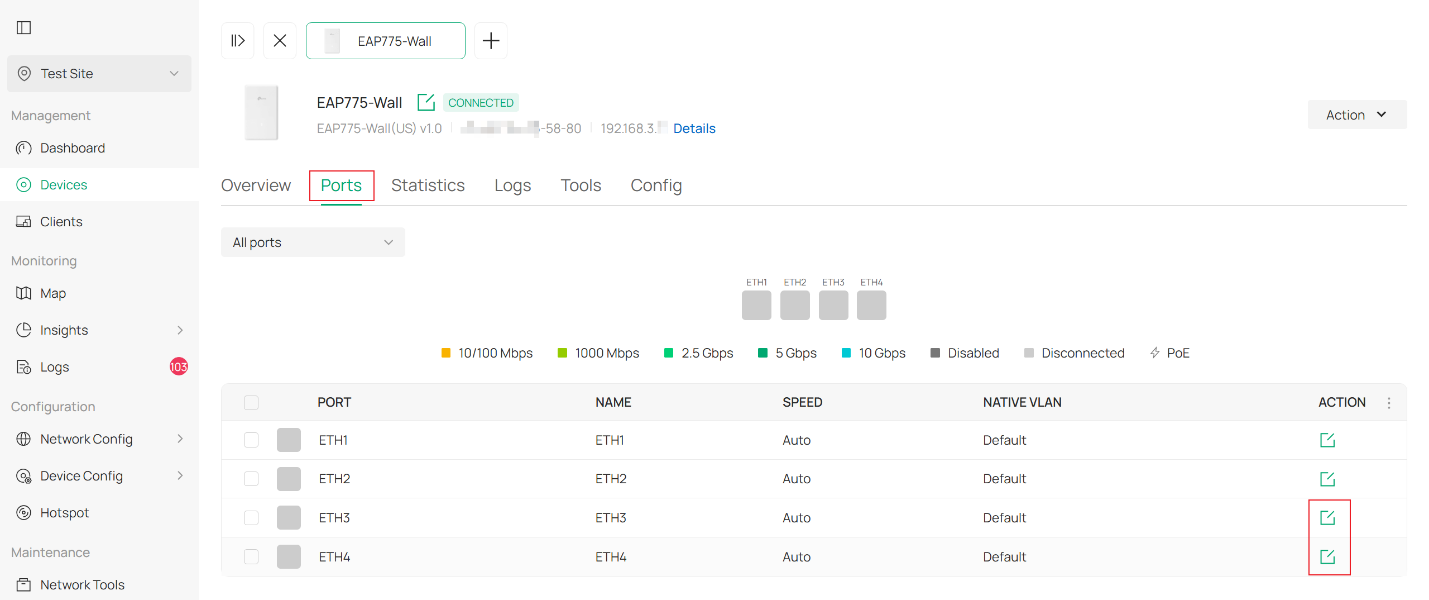The image size is (1429, 600).
Task: Tick the ETH4 row checkbox
Action: (251, 557)
